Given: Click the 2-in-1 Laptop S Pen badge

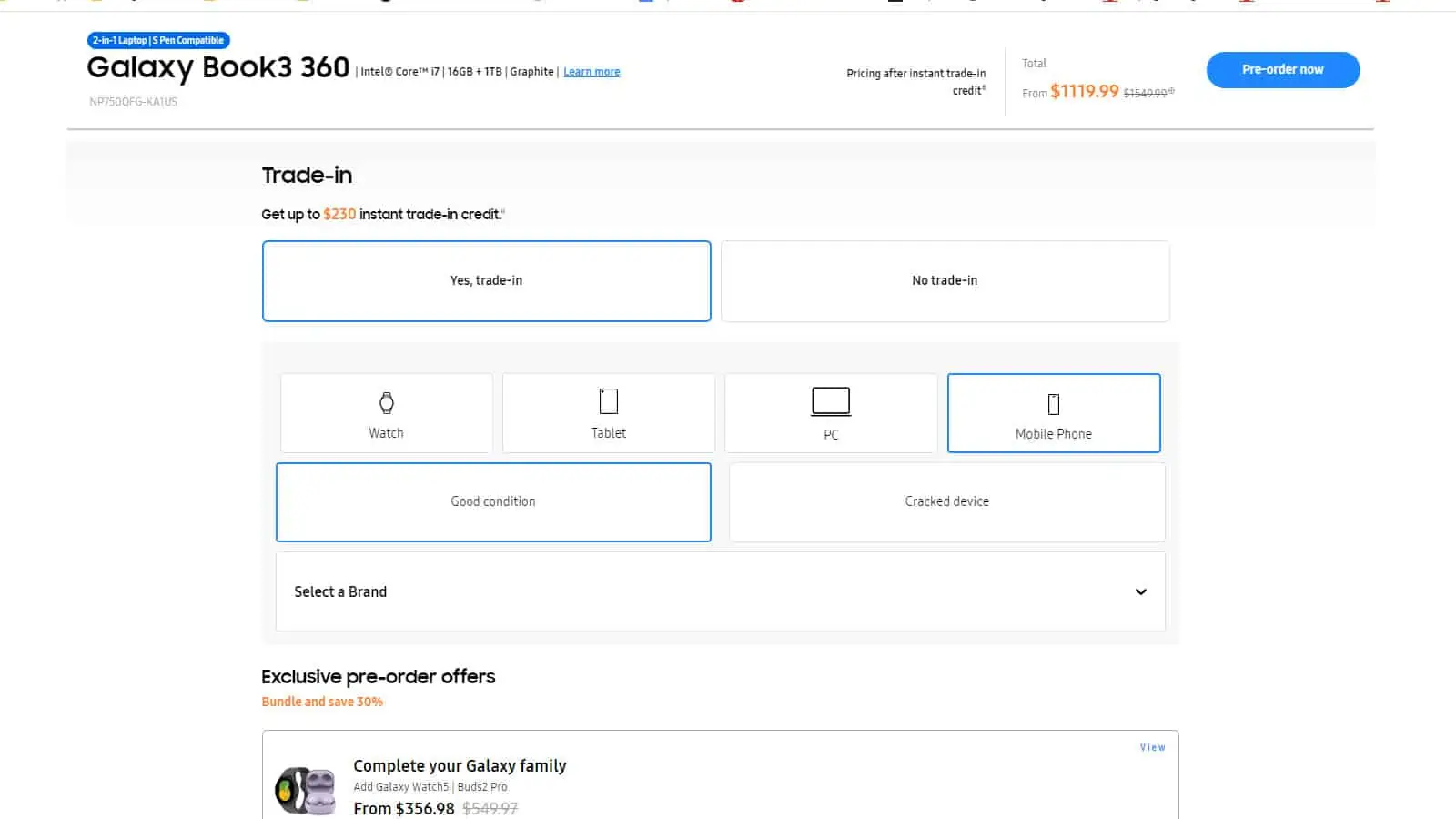Looking at the screenshot, I should [x=158, y=40].
